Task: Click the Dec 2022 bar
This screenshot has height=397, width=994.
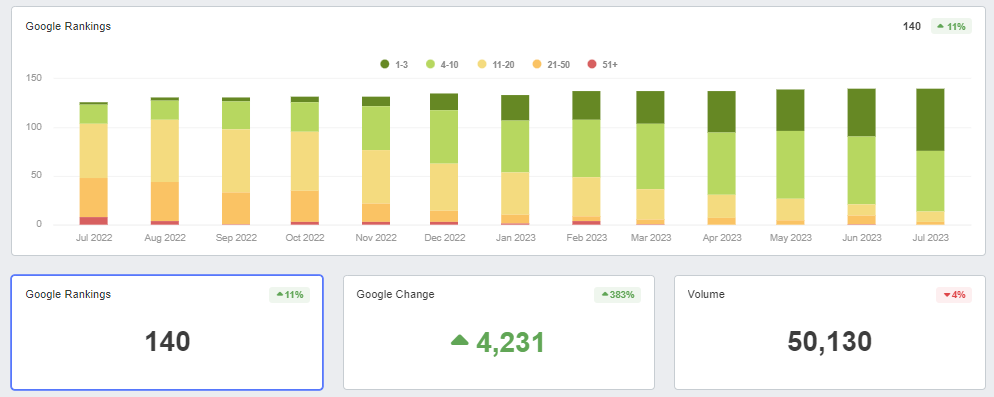Action: [x=444, y=159]
